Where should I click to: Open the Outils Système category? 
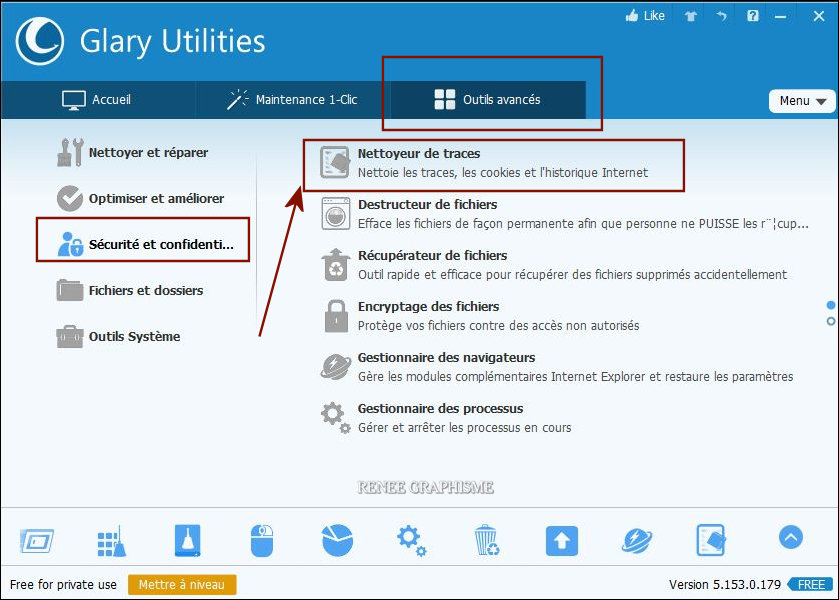point(118,337)
